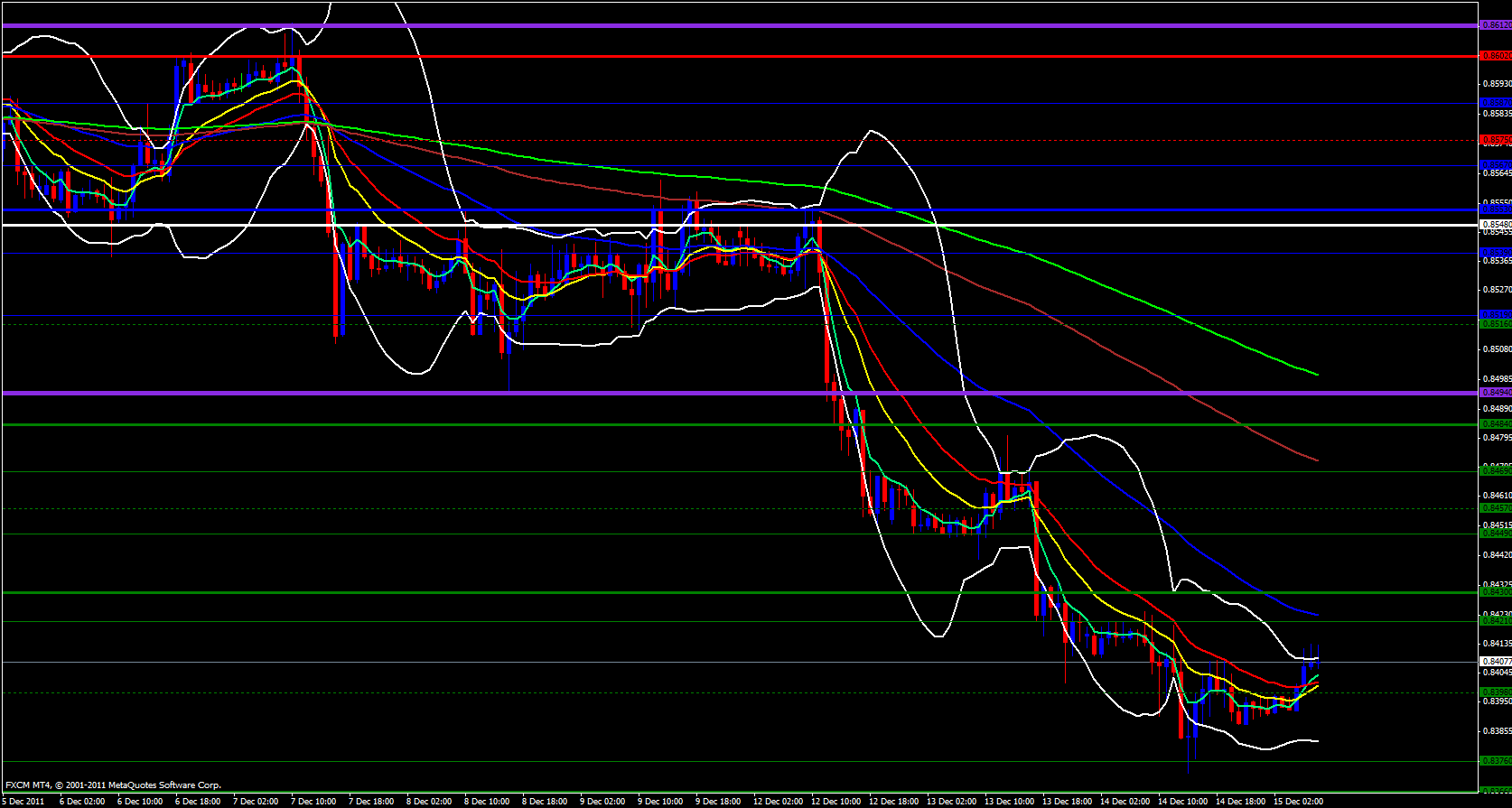Image resolution: width=1512 pixels, height=808 pixels.
Task: Click the green 0.84690 price label
Action: tap(1496, 471)
